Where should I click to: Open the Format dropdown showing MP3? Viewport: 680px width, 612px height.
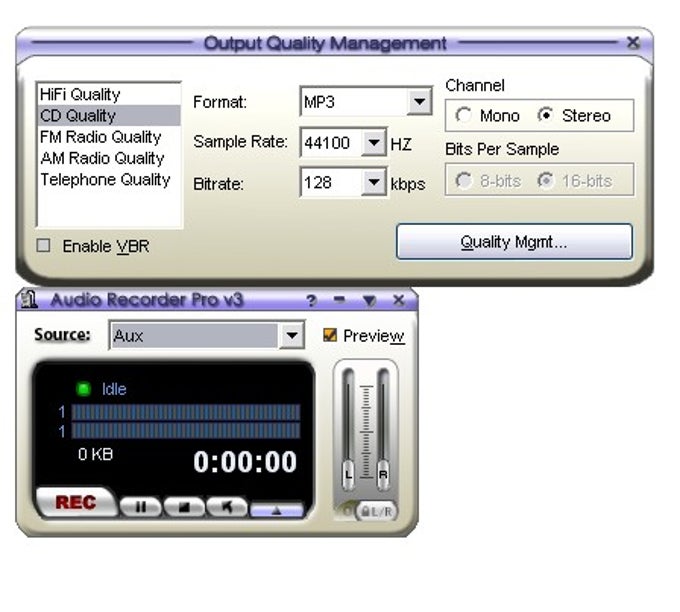coord(419,102)
